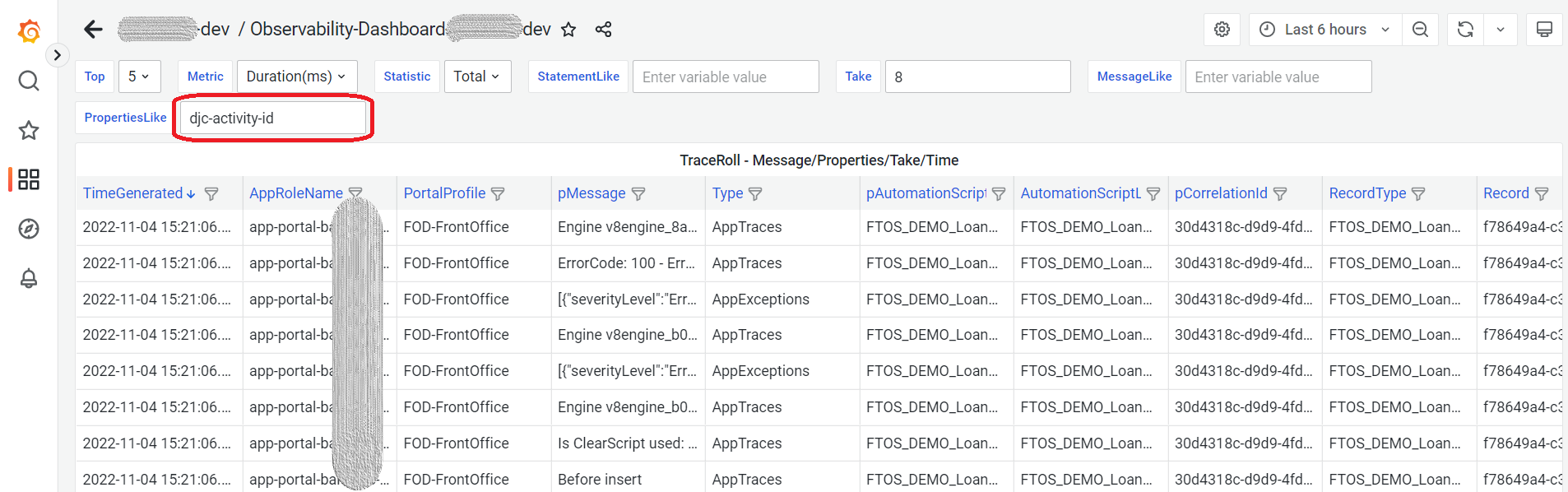This screenshot has height=492, width=1568.
Task: Open the Last 6 hours time picker
Action: 1324,30
